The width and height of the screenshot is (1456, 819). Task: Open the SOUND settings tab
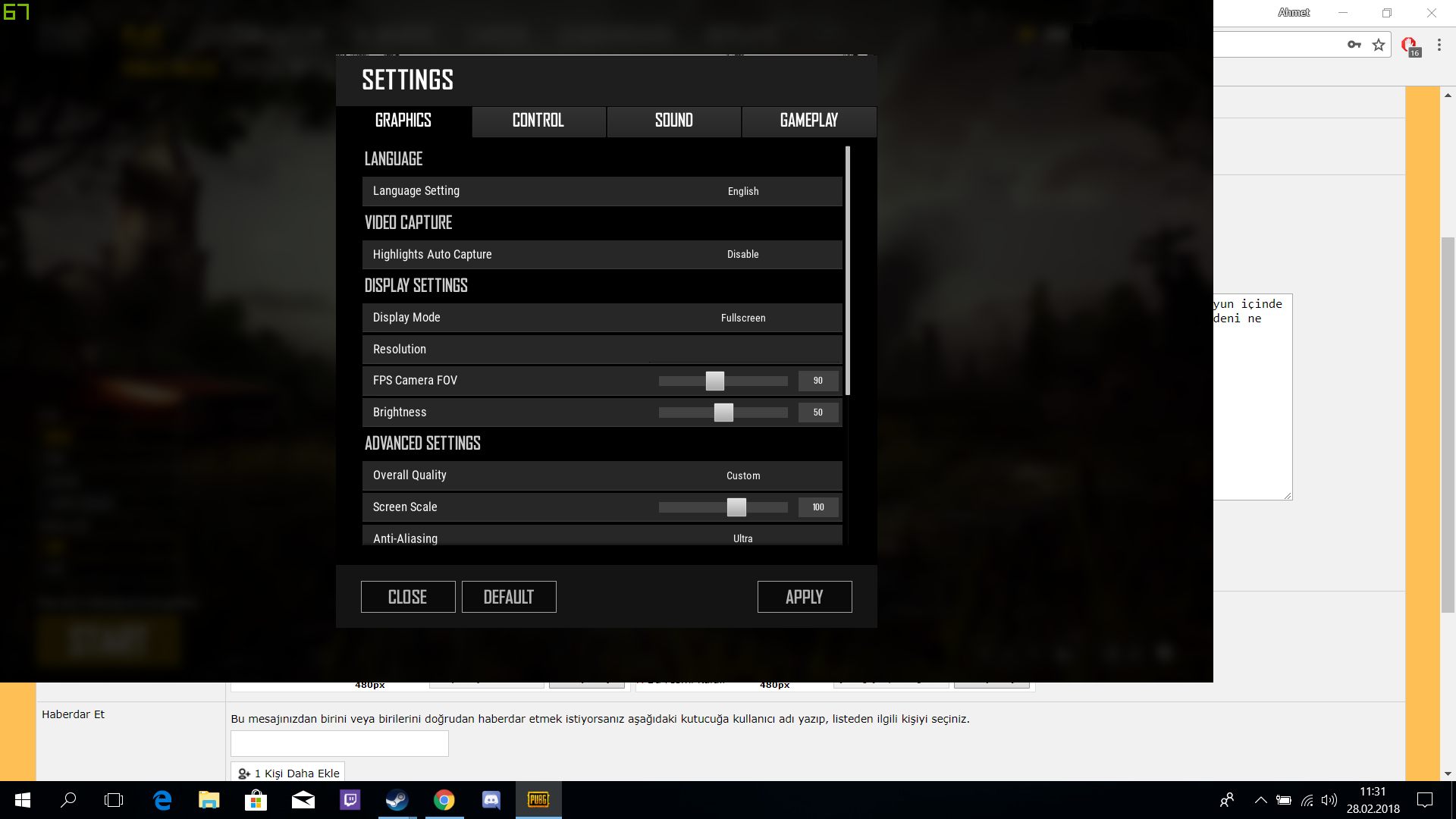[x=673, y=121]
